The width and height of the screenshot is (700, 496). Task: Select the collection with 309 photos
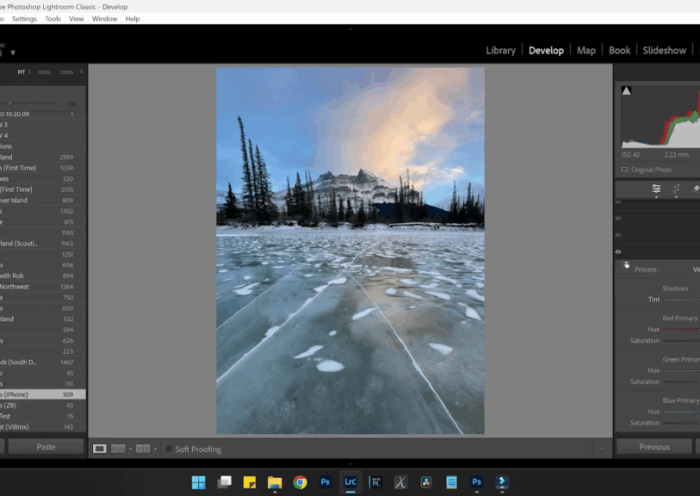click(42, 395)
